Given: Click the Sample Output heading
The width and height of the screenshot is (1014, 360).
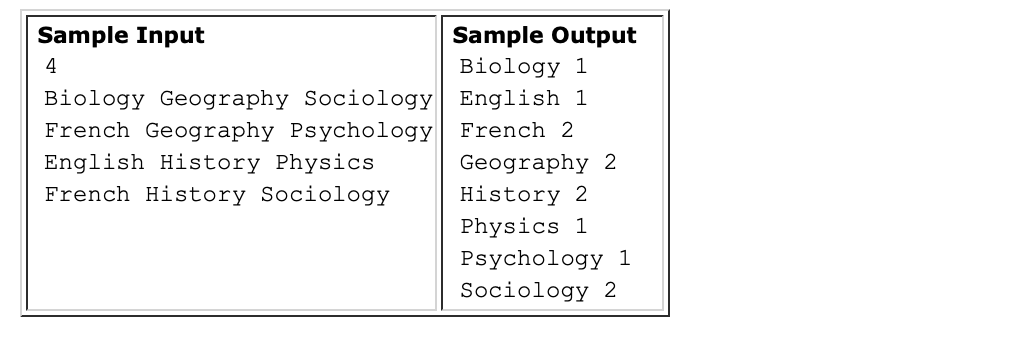Looking at the screenshot, I should click(x=545, y=35).
